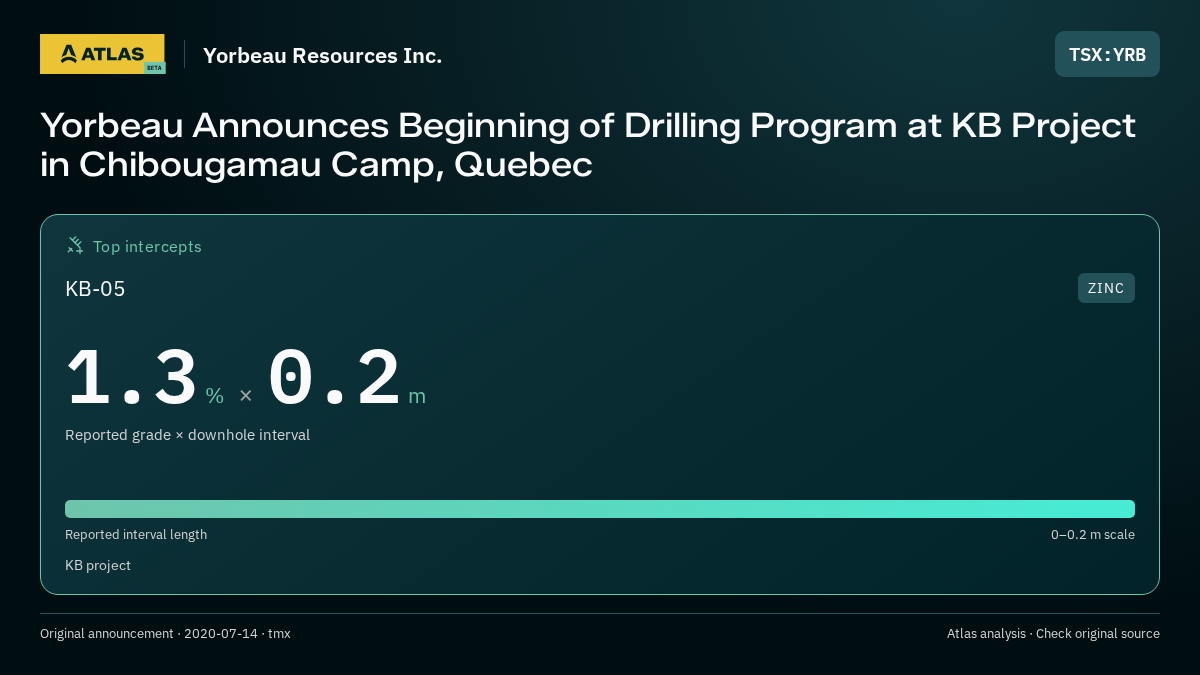The height and width of the screenshot is (675, 1200).
Task: Click the Top intercepts label
Action: (x=147, y=246)
